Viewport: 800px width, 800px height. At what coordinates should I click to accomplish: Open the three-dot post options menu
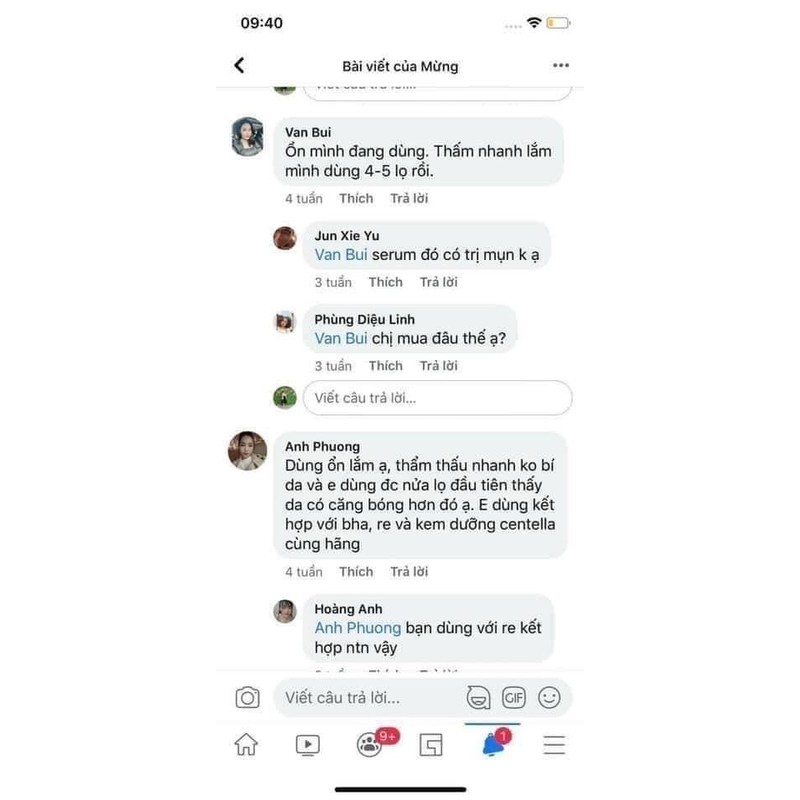coord(561,65)
